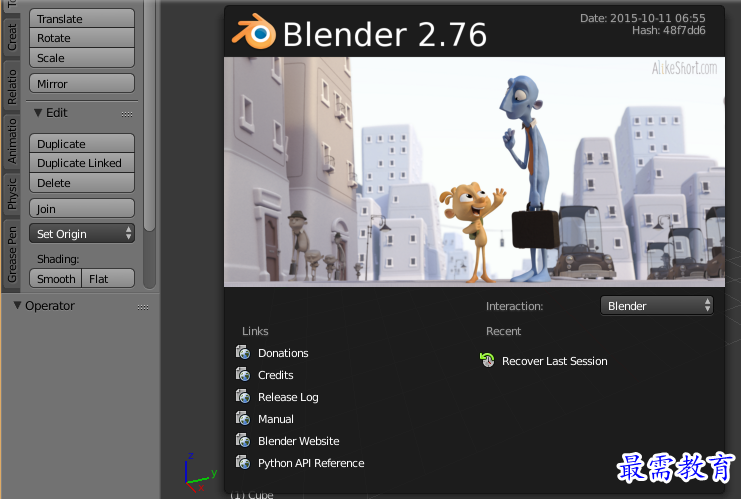The width and height of the screenshot is (741, 499).
Task: Click the Duplicate Linked button
Action: [82, 163]
